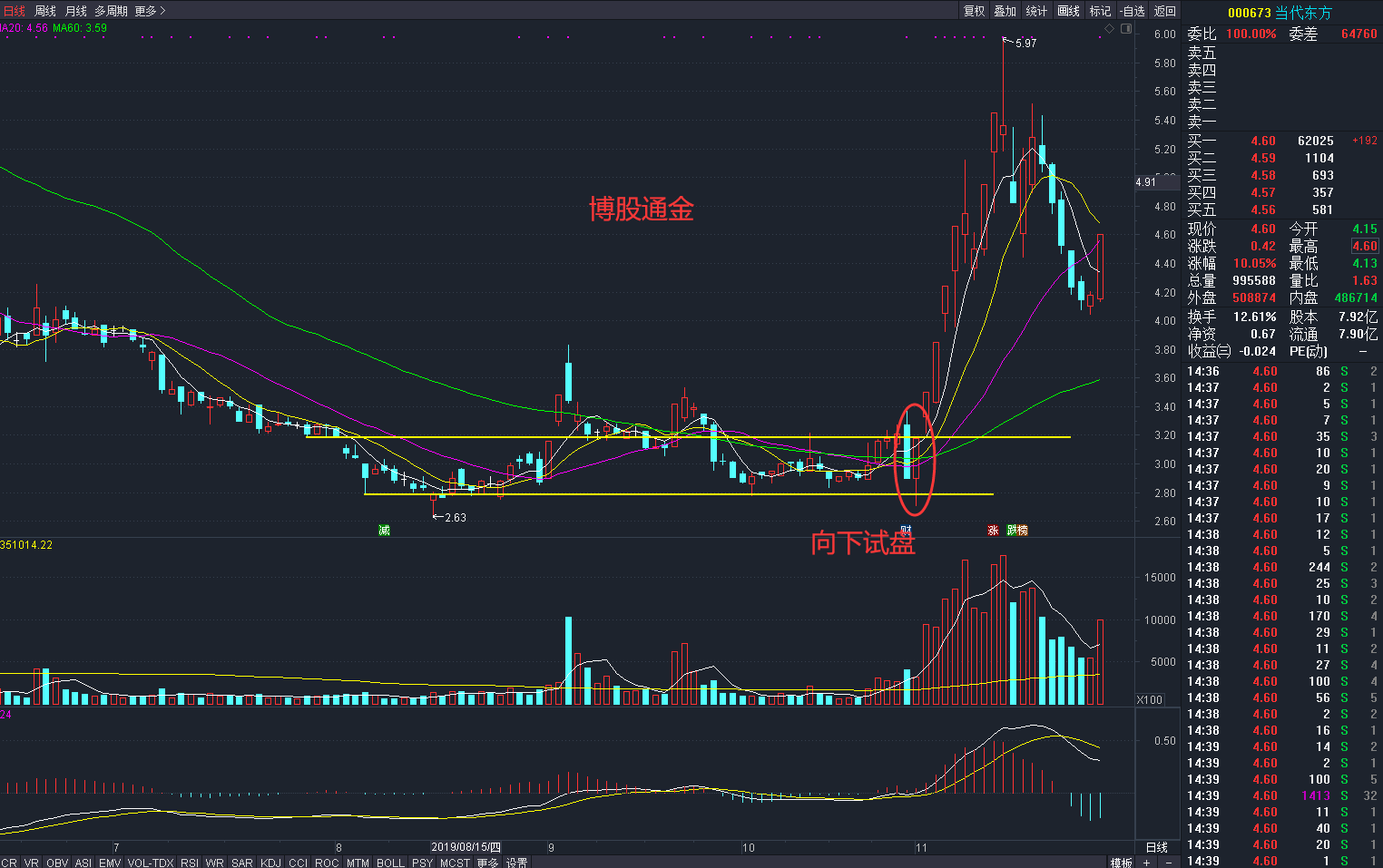Open the 画线 drawing tools
This screenshot has width=1383, height=868.
click(1069, 11)
